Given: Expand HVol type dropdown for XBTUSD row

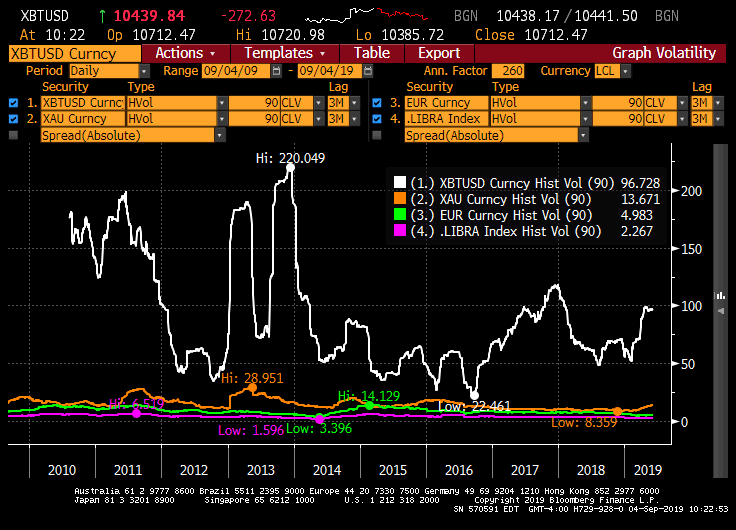Looking at the screenshot, I should point(222,103).
